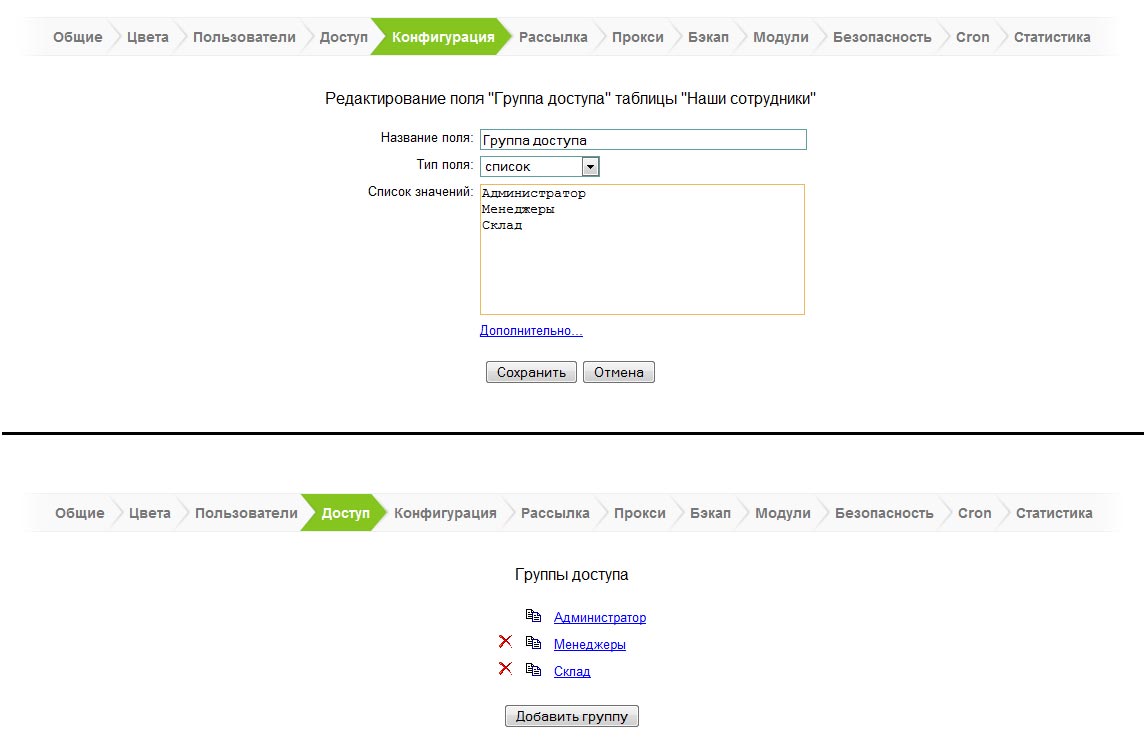Image resolution: width=1145 pixels, height=752 pixels.
Task: Select the Прокси tab
Action: coord(637,36)
